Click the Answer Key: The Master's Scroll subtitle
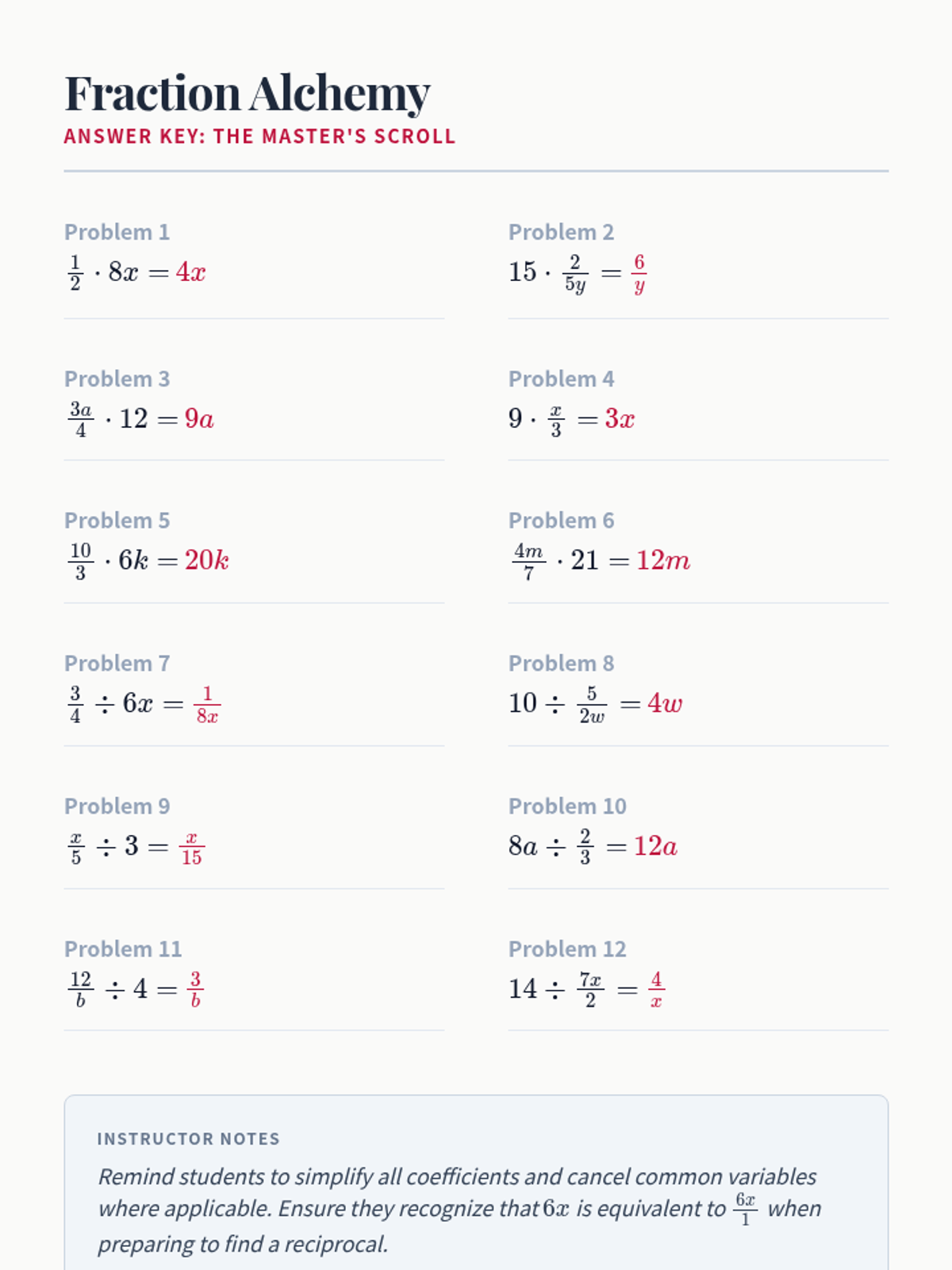Viewport: 952px width, 1270px height. pos(259,137)
